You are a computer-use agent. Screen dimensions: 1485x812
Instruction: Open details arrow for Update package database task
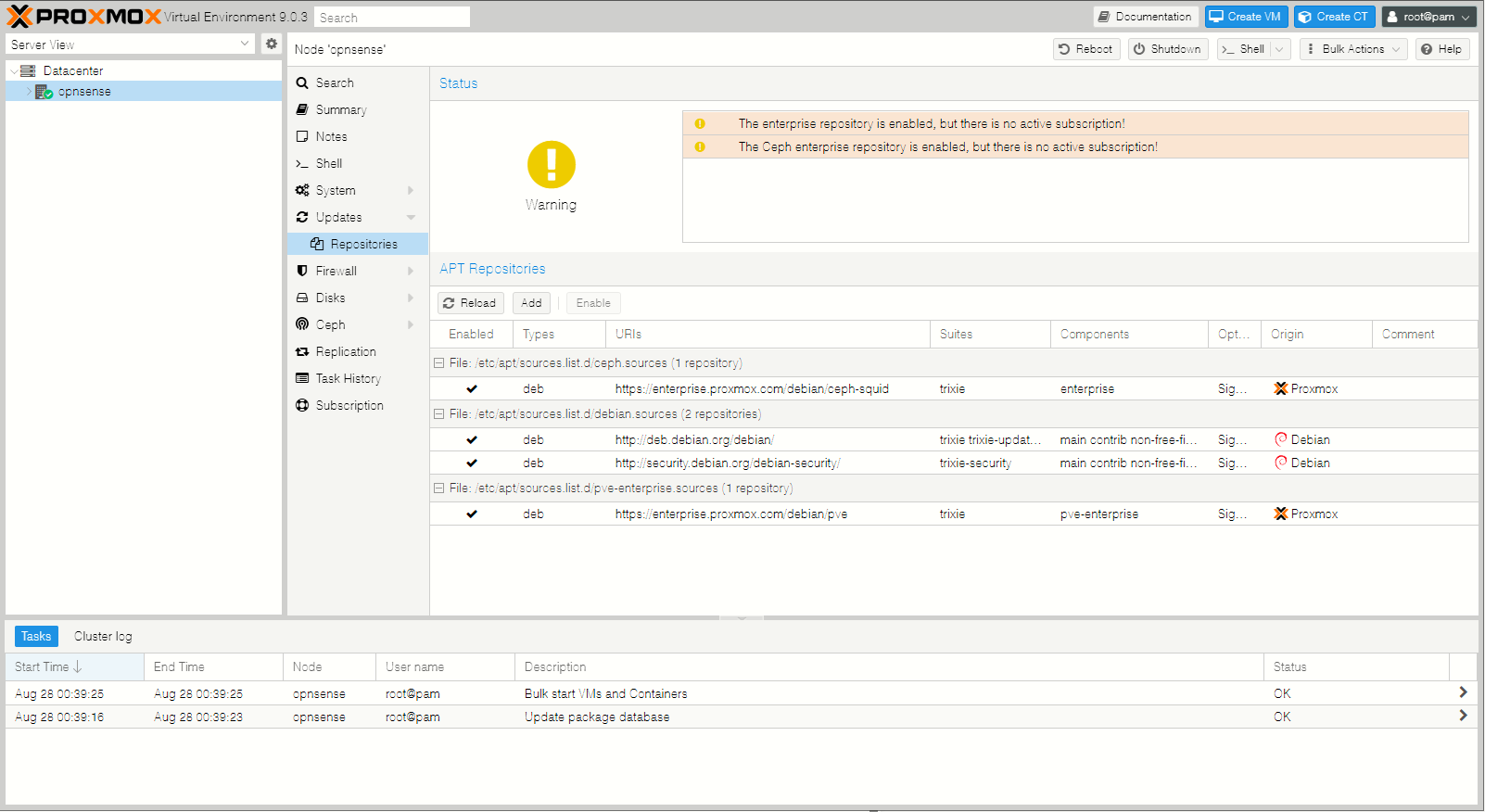[x=1463, y=716]
